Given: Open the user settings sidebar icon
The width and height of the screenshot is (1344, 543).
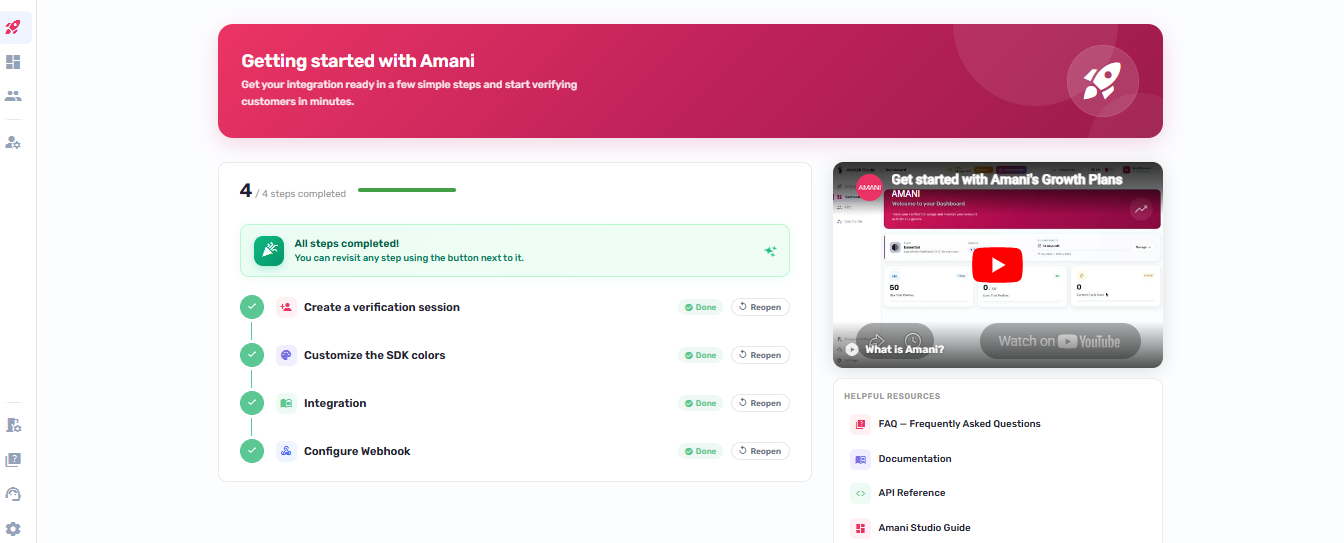Looking at the screenshot, I should pos(13,142).
